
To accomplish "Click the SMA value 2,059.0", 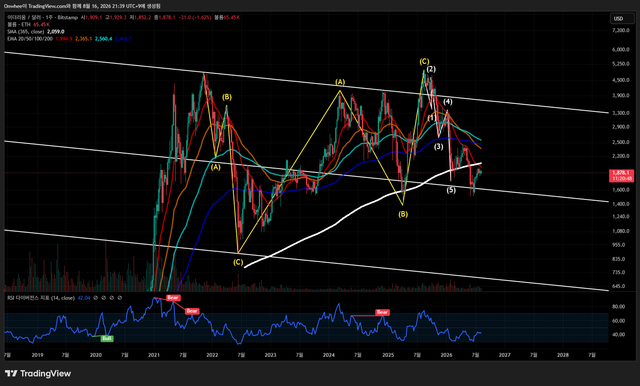I will [56, 31].
